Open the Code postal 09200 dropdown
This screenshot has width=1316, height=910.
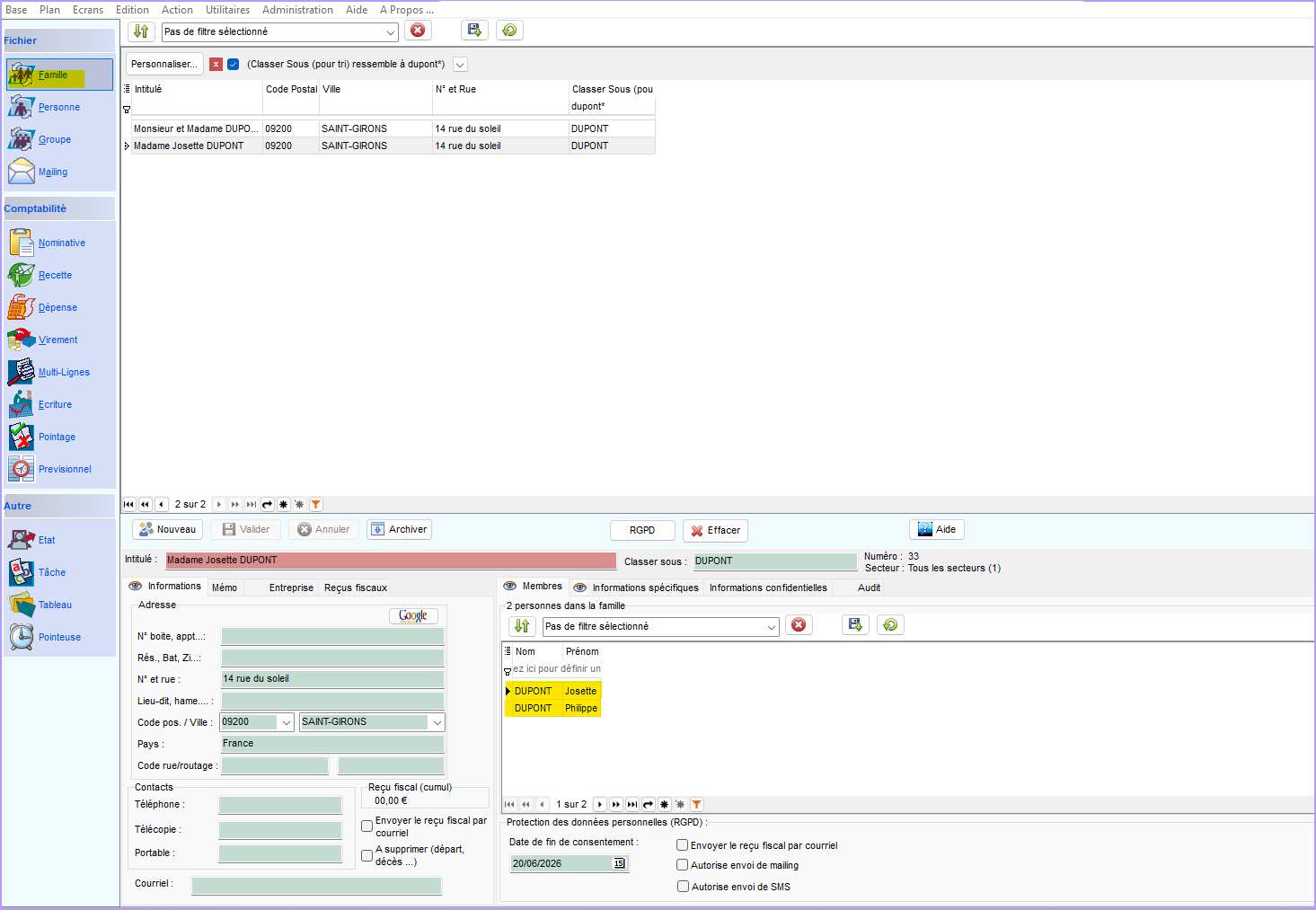pos(287,722)
